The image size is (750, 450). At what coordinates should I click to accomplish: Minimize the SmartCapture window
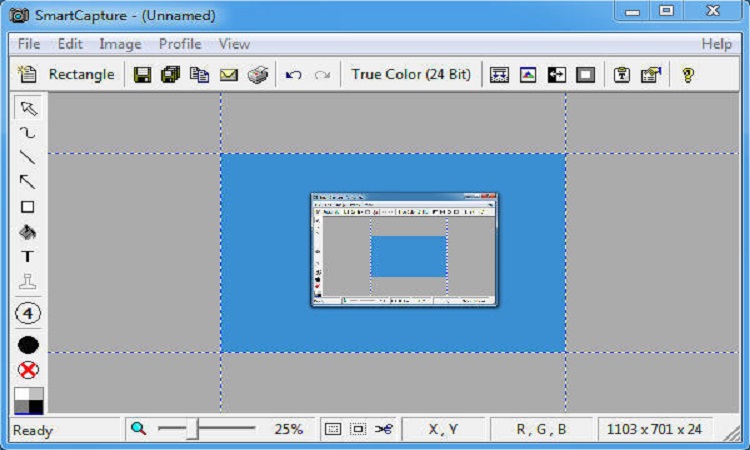click(632, 11)
